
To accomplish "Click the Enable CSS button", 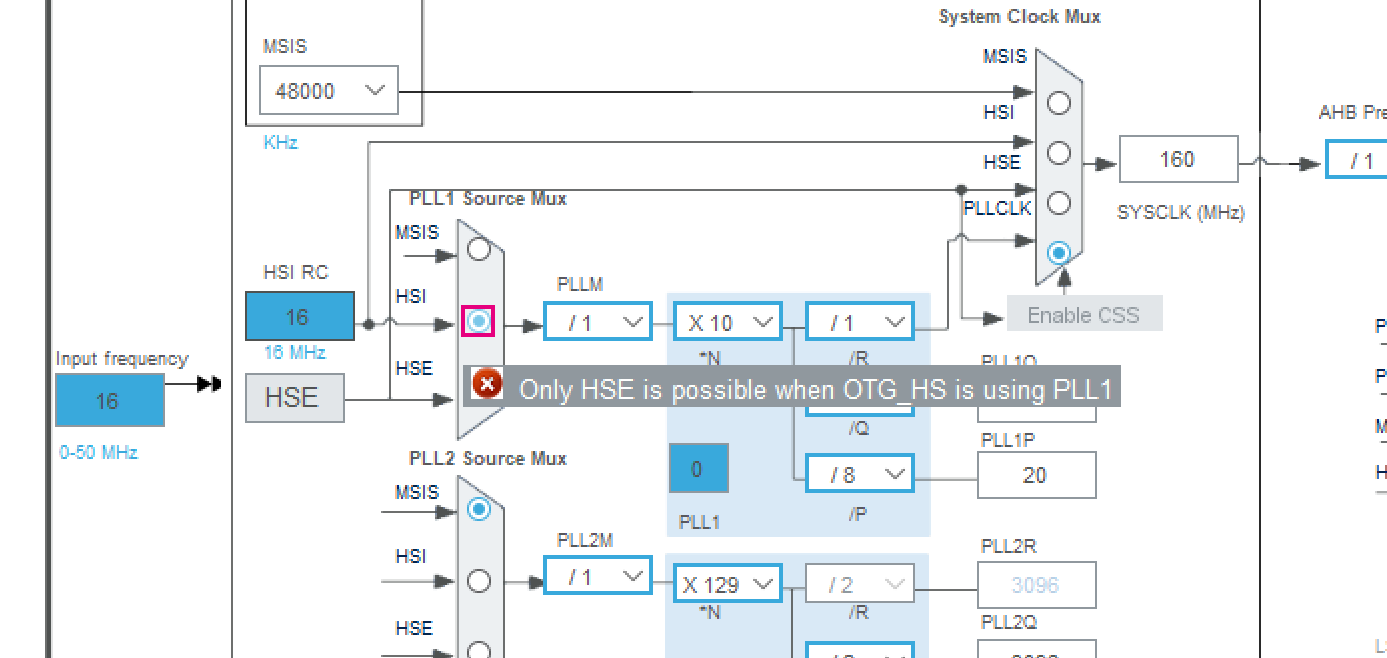I will coord(1084,314).
